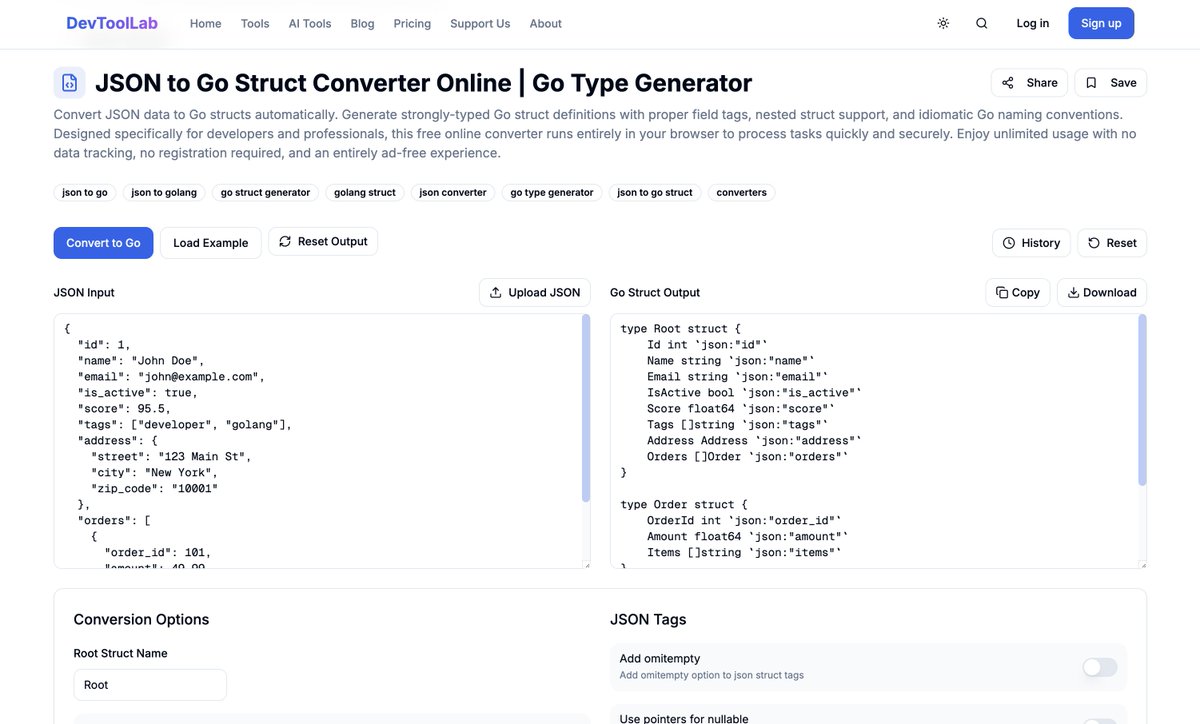This screenshot has width=1200, height=724.
Task: Go to the Blog page
Action: coord(362,23)
